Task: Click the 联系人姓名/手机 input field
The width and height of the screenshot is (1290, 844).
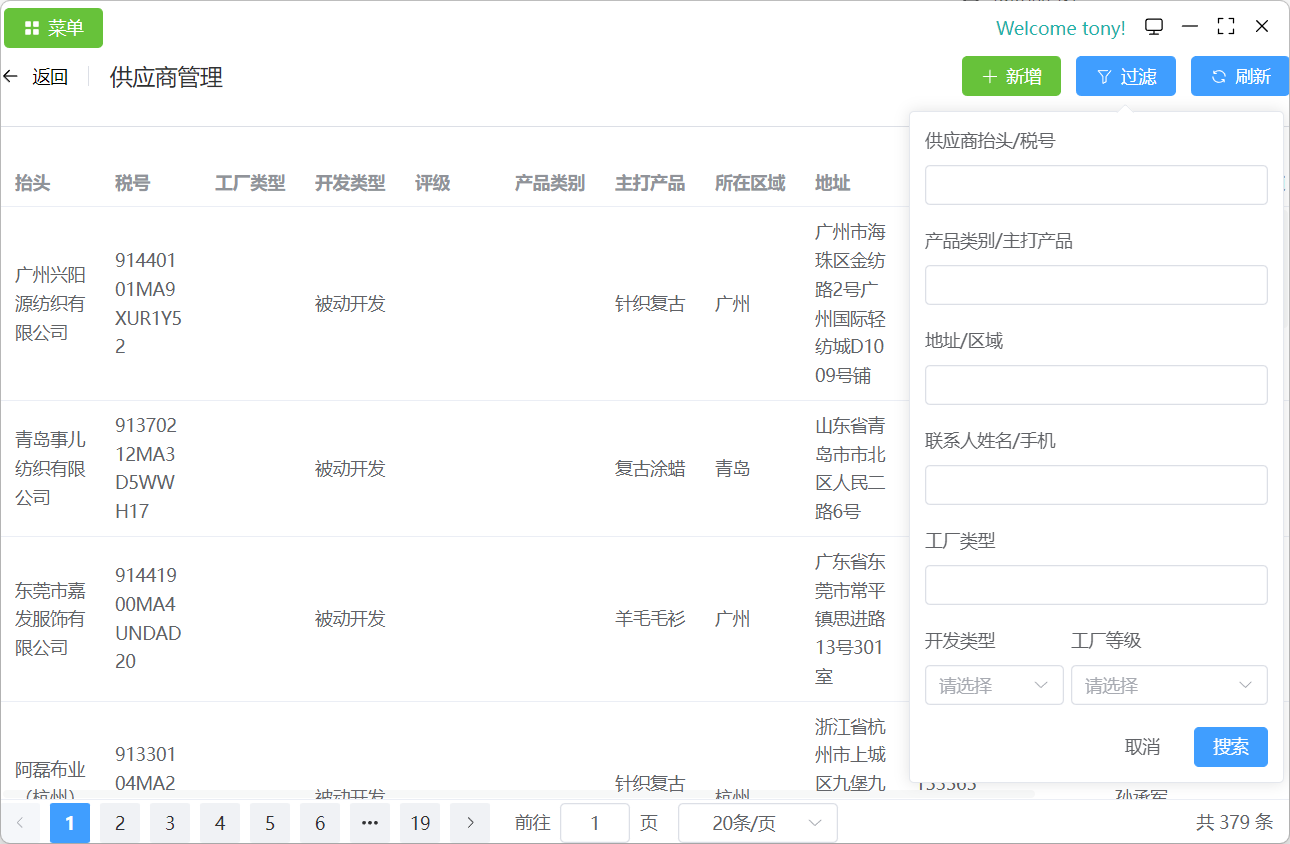Action: pyautogui.click(x=1096, y=485)
